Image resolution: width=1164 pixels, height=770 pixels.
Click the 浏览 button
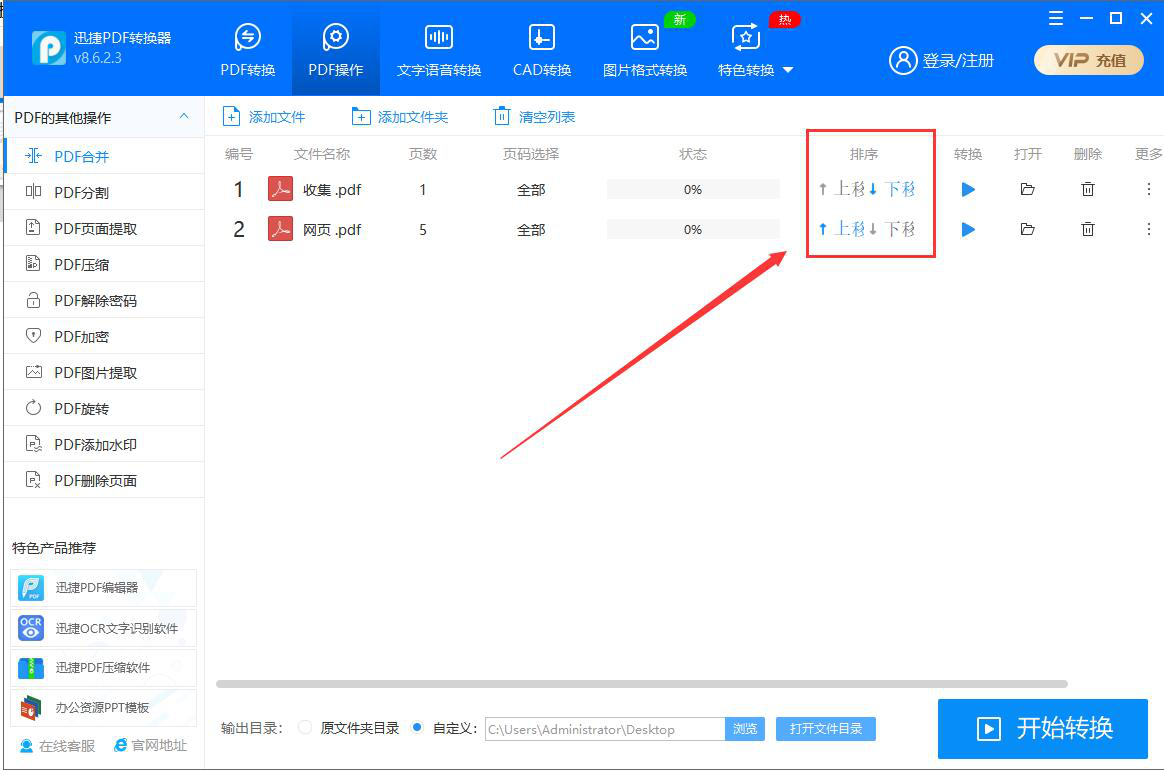click(x=745, y=729)
